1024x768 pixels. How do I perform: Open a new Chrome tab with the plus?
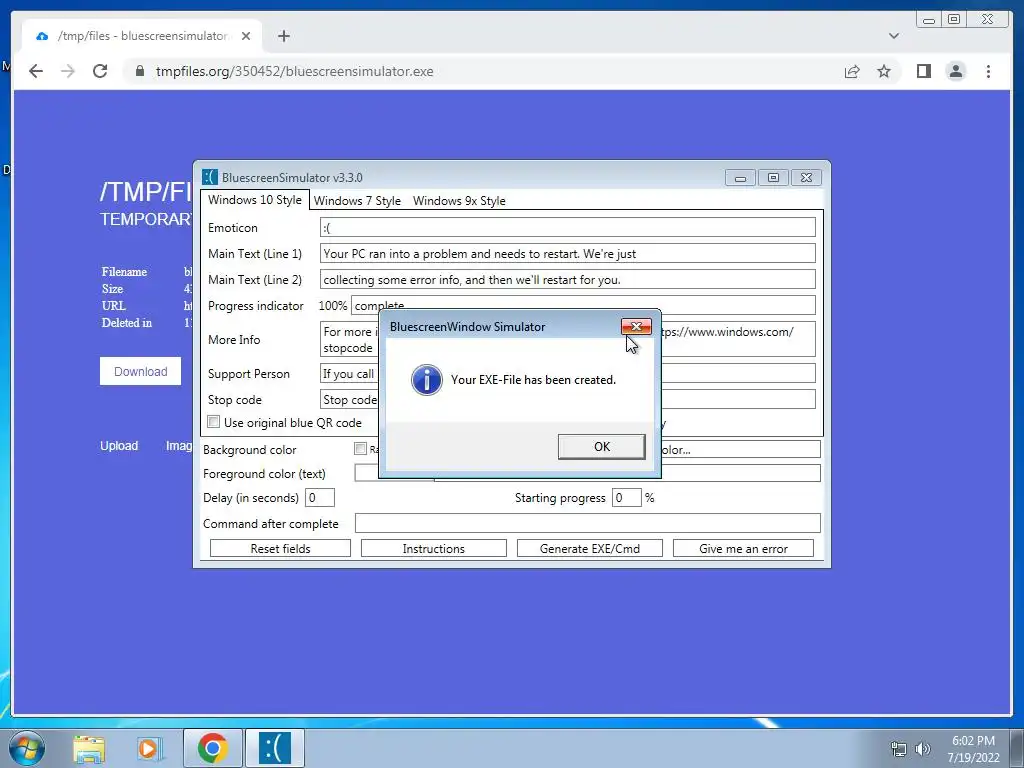(283, 36)
